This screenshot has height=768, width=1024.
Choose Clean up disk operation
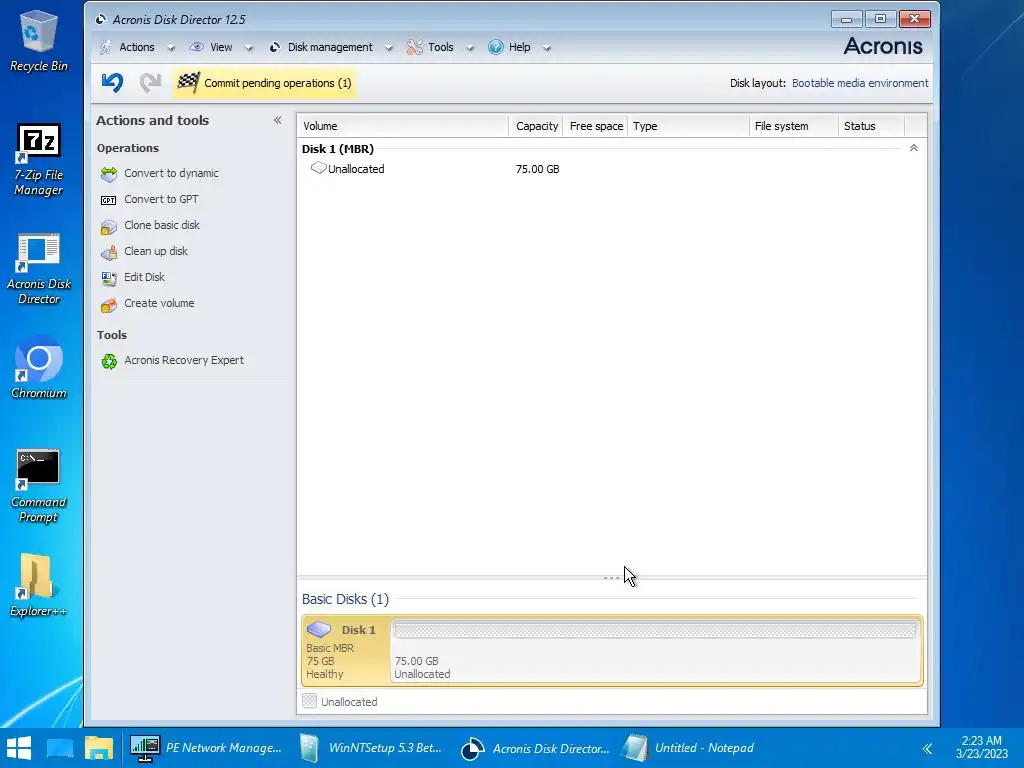(x=155, y=251)
